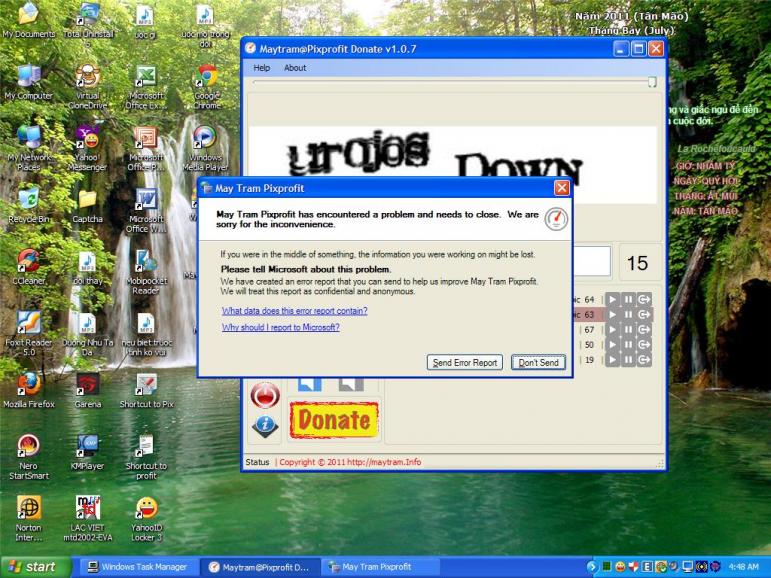
Task: Click the system tray clock
Action: (x=743, y=567)
